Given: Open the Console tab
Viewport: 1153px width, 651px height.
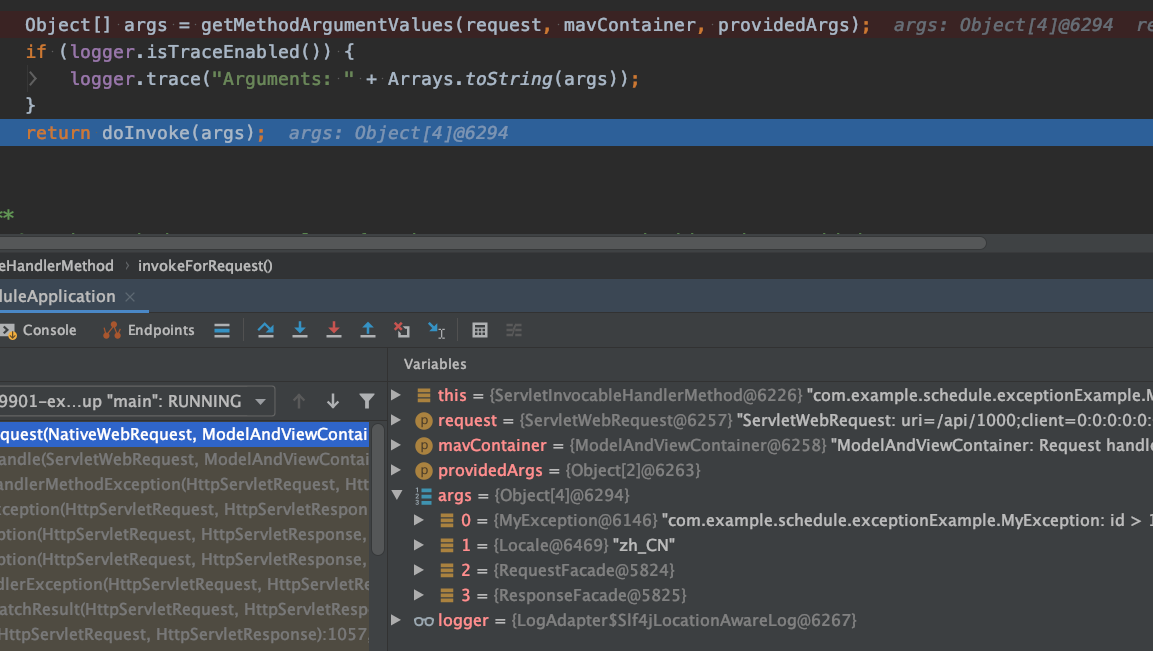Looking at the screenshot, I should tap(39, 330).
